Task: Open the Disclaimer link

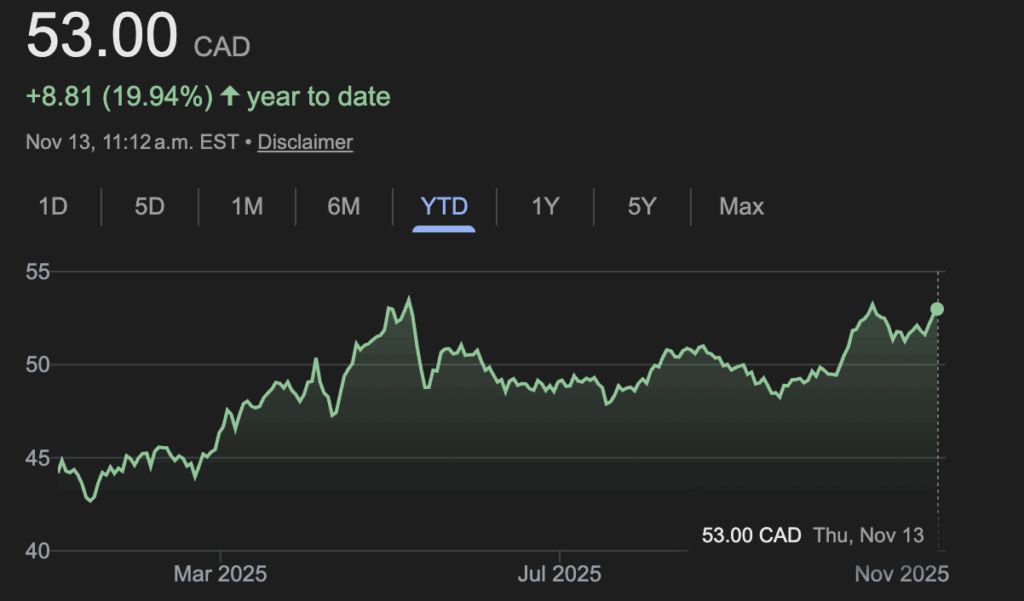Action: 305,142
